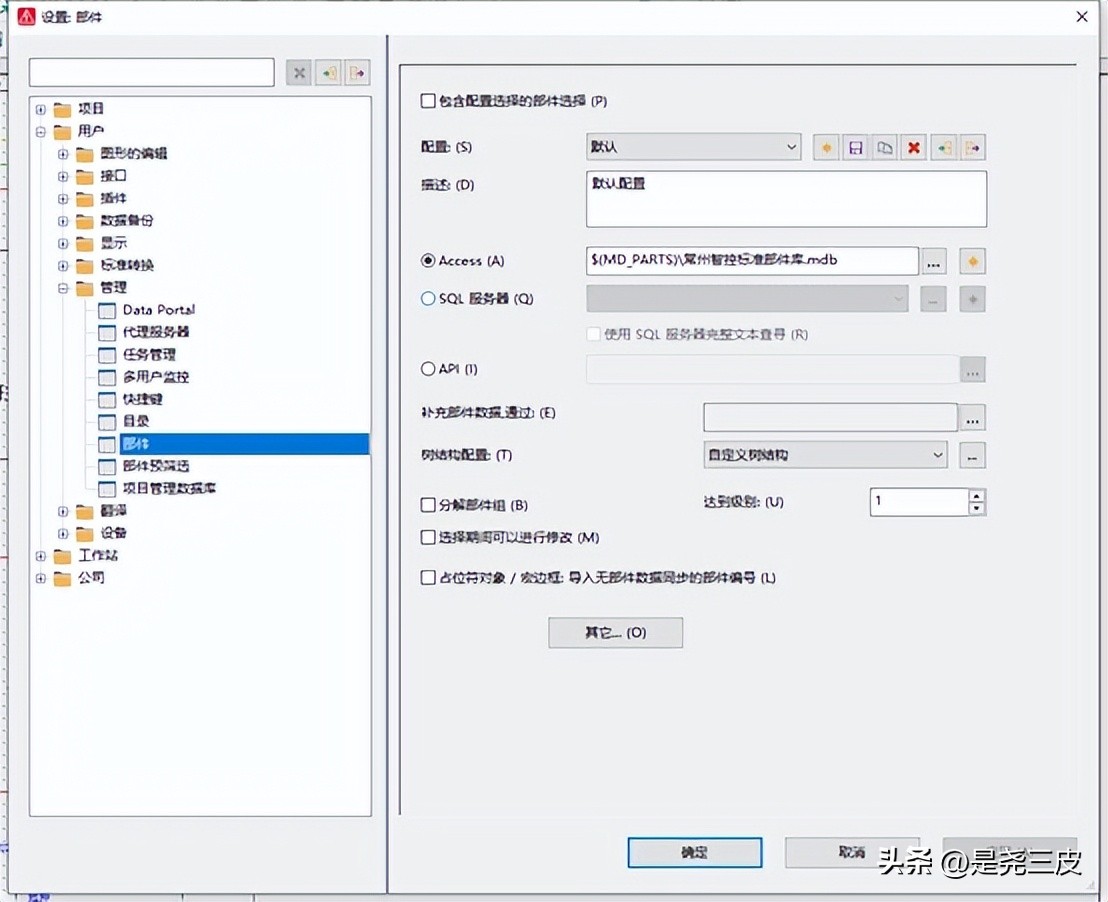Click the 达到级别 number field
This screenshot has width=1108, height=902.
pyautogui.click(x=919, y=502)
